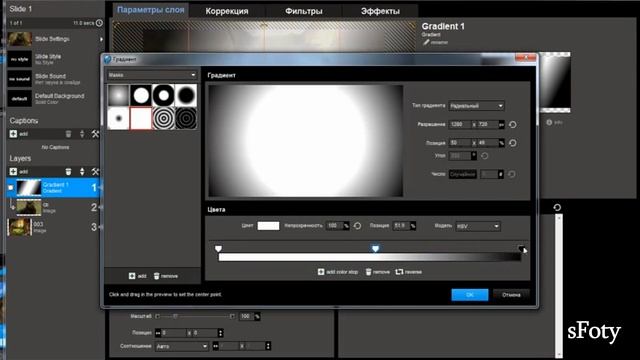Remove the selected gradient preset under the preset list

(x=166, y=276)
